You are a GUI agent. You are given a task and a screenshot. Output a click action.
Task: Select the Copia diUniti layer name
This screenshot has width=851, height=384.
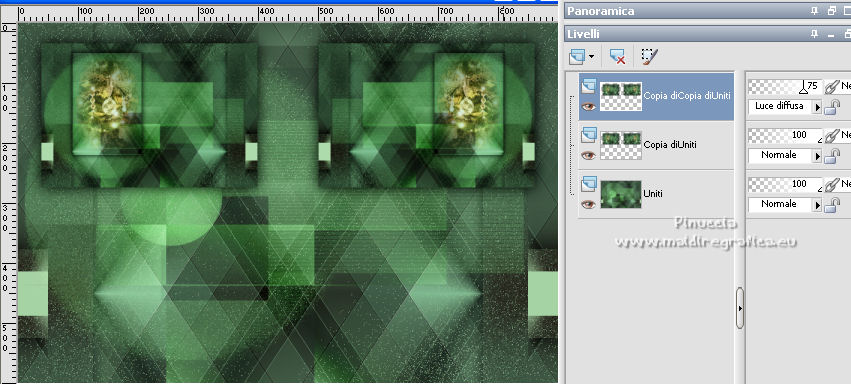click(670, 145)
